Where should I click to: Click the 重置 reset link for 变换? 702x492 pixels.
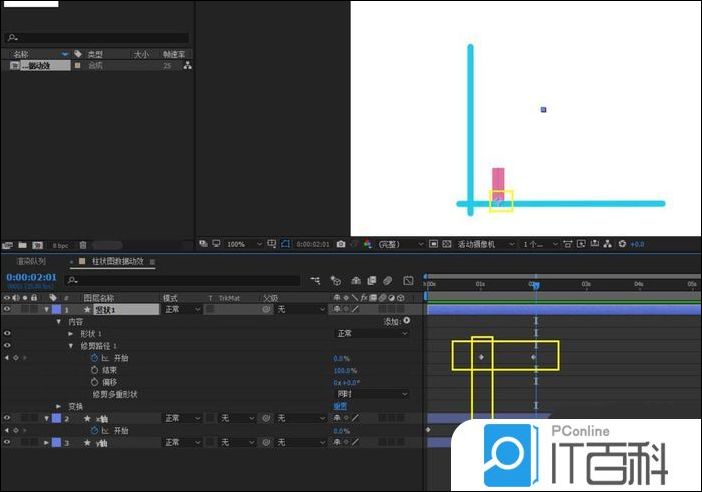(340, 406)
